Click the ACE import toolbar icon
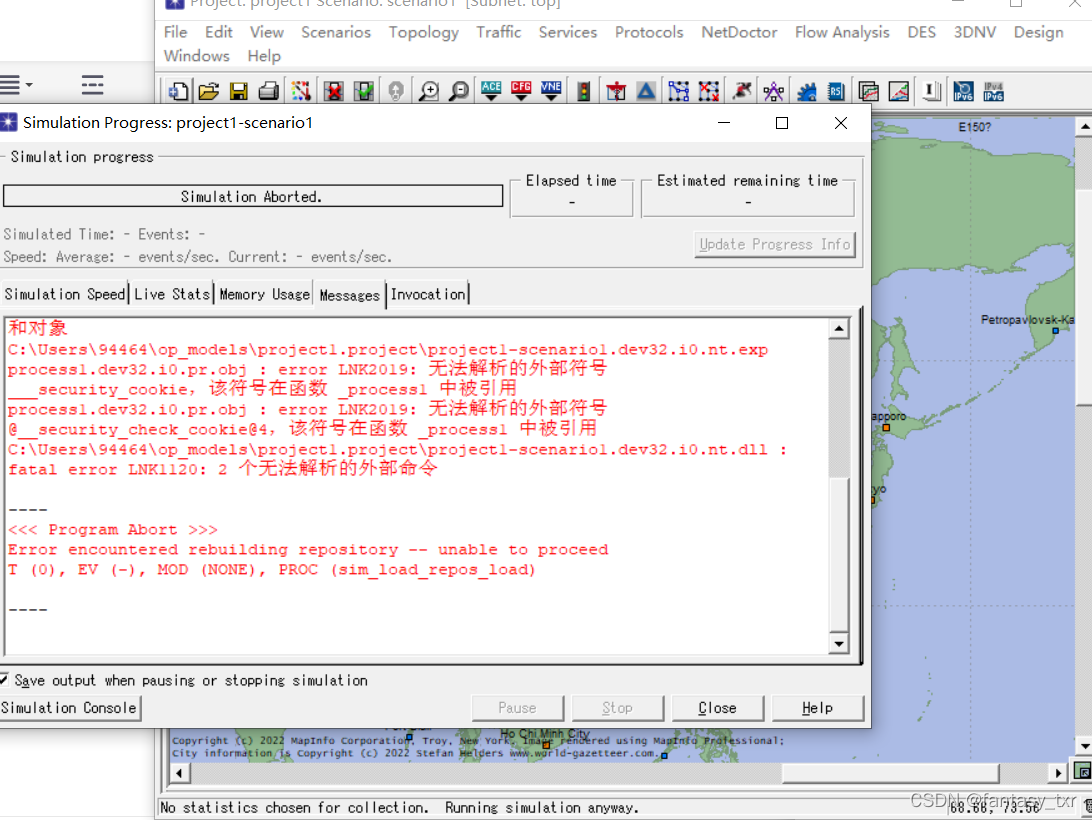 [491, 91]
